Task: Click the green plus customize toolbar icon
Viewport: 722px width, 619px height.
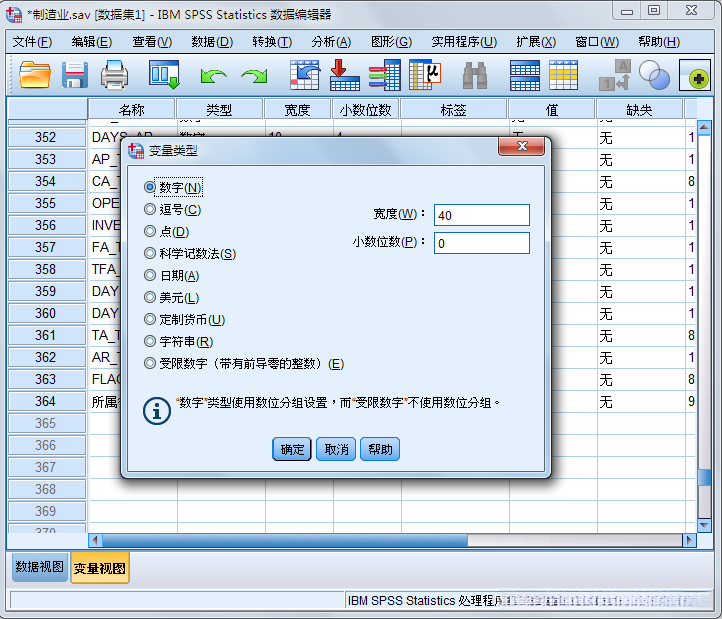Action: click(x=695, y=76)
